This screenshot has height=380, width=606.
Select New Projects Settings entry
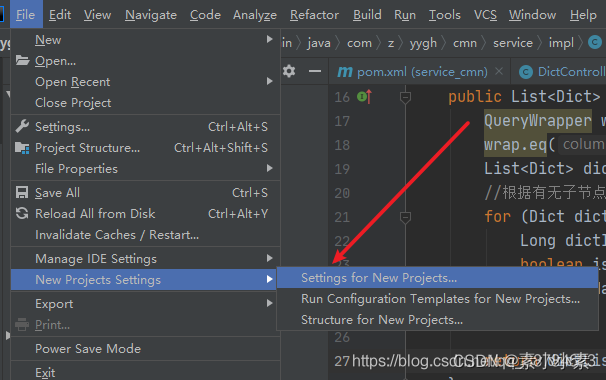point(144,279)
